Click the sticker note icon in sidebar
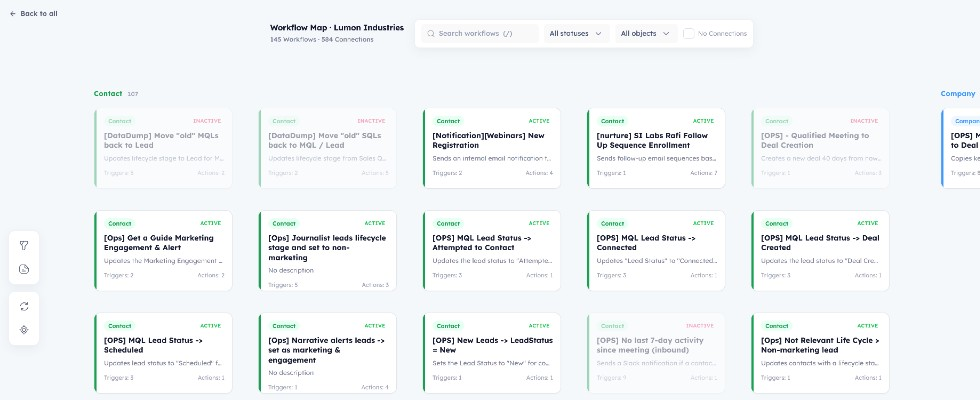Viewport: 980px width, 400px height. click(x=24, y=269)
